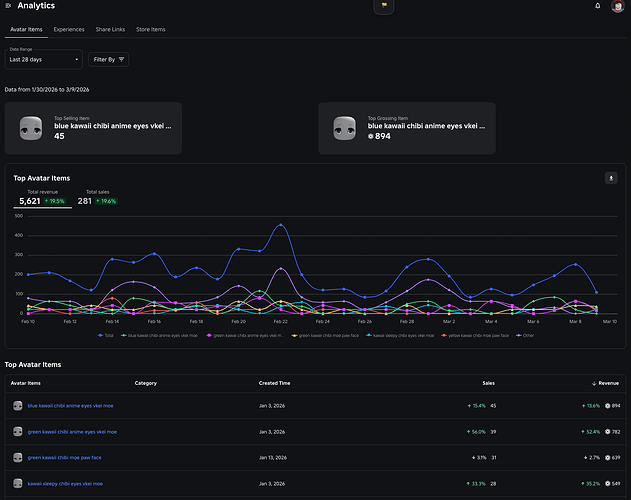Click the Category column header
This screenshot has height=500, width=631.
pyautogui.click(x=146, y=383)
